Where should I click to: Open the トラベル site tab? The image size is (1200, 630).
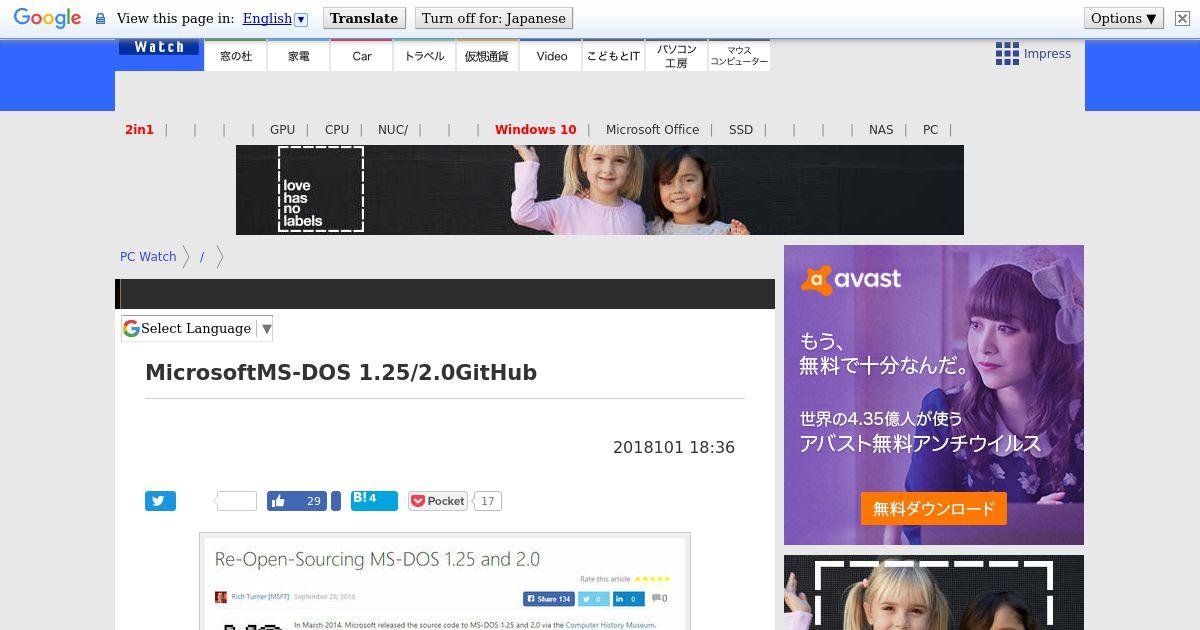(424, 56)
